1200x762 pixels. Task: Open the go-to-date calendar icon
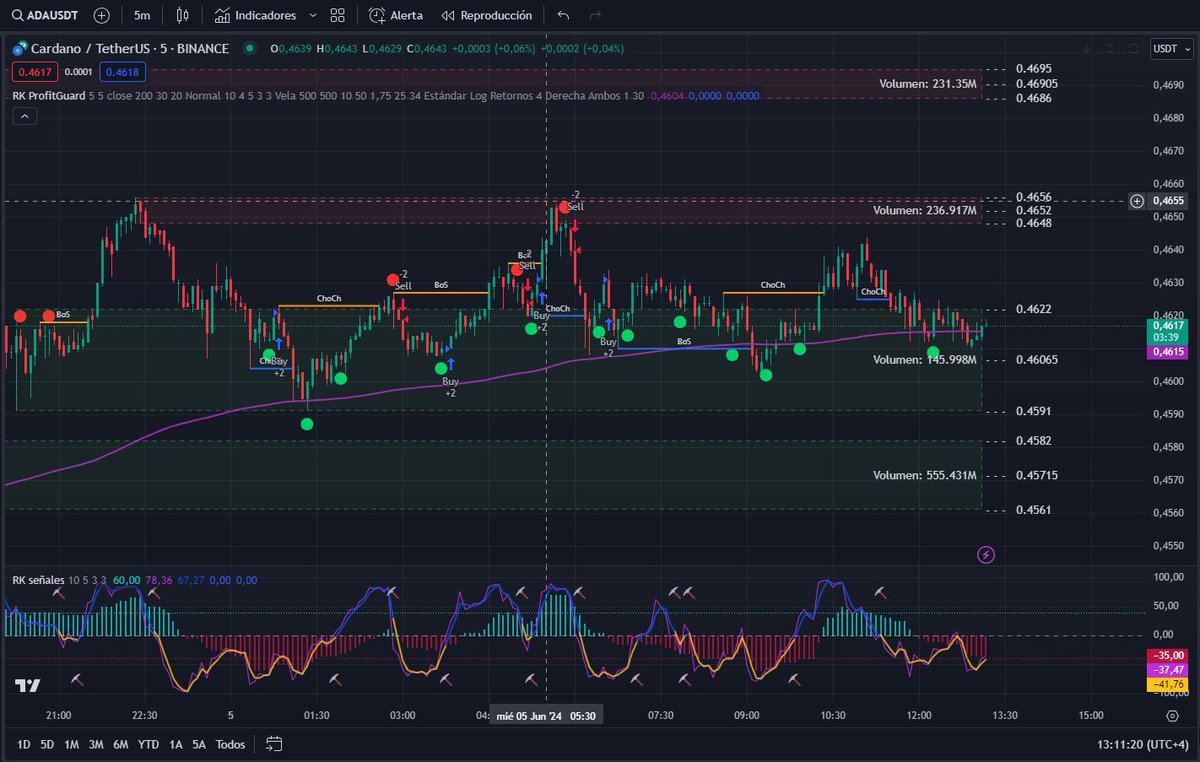tap(274, 744)
